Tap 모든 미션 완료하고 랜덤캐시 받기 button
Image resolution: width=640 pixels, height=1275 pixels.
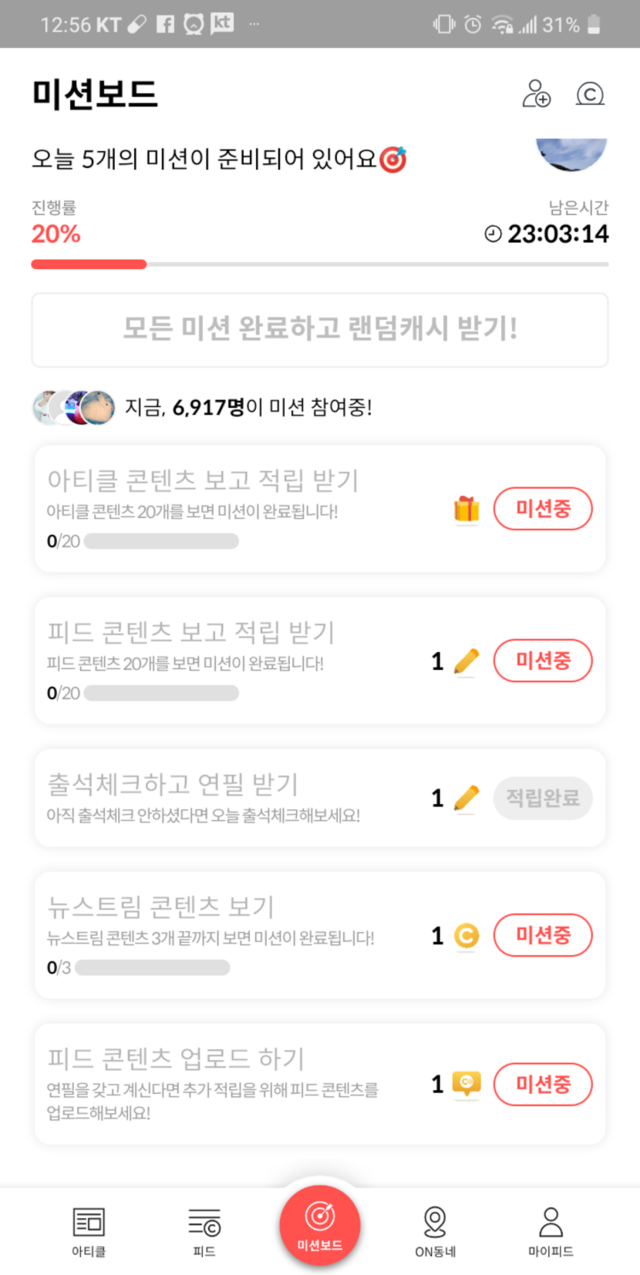pos(320,329)
